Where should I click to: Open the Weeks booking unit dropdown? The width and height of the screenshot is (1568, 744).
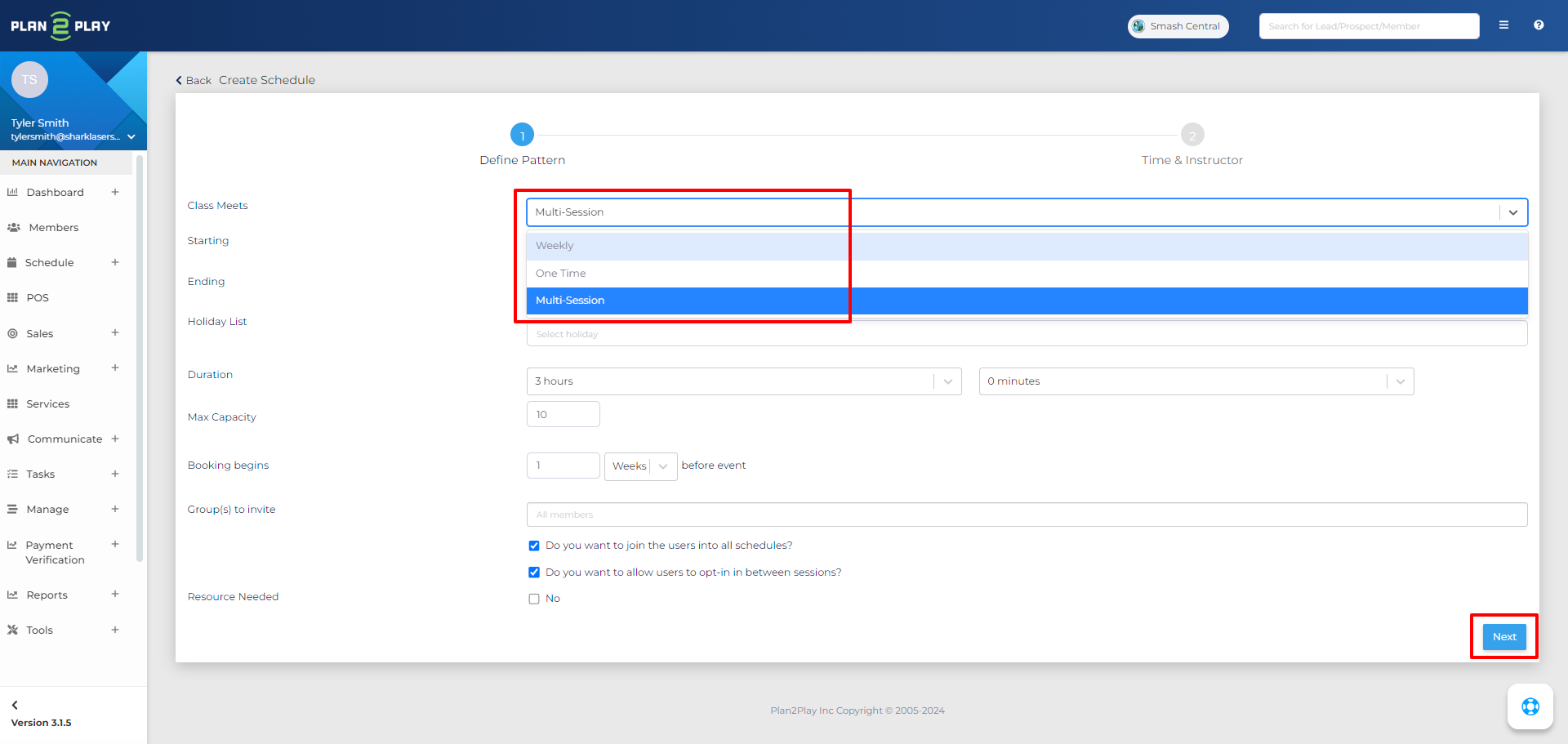[x=640, y=466]
